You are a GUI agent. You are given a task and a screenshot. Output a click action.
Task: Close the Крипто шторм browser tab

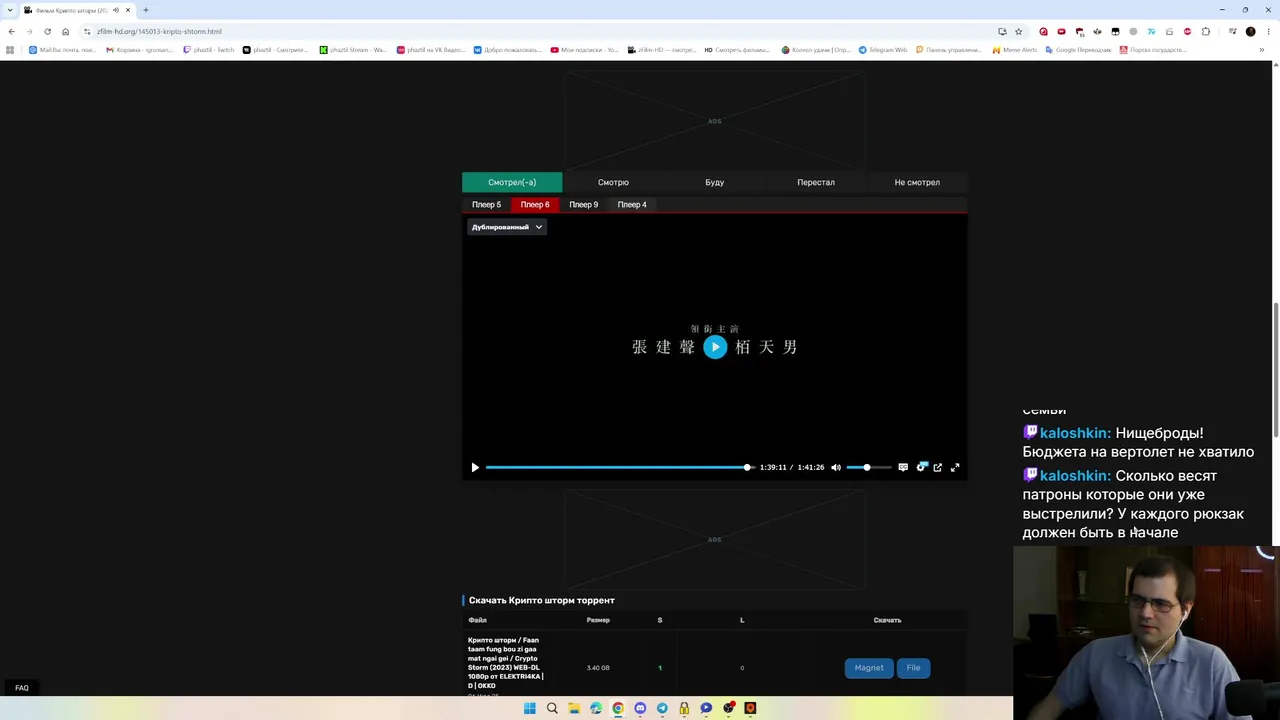coord(128,10)
